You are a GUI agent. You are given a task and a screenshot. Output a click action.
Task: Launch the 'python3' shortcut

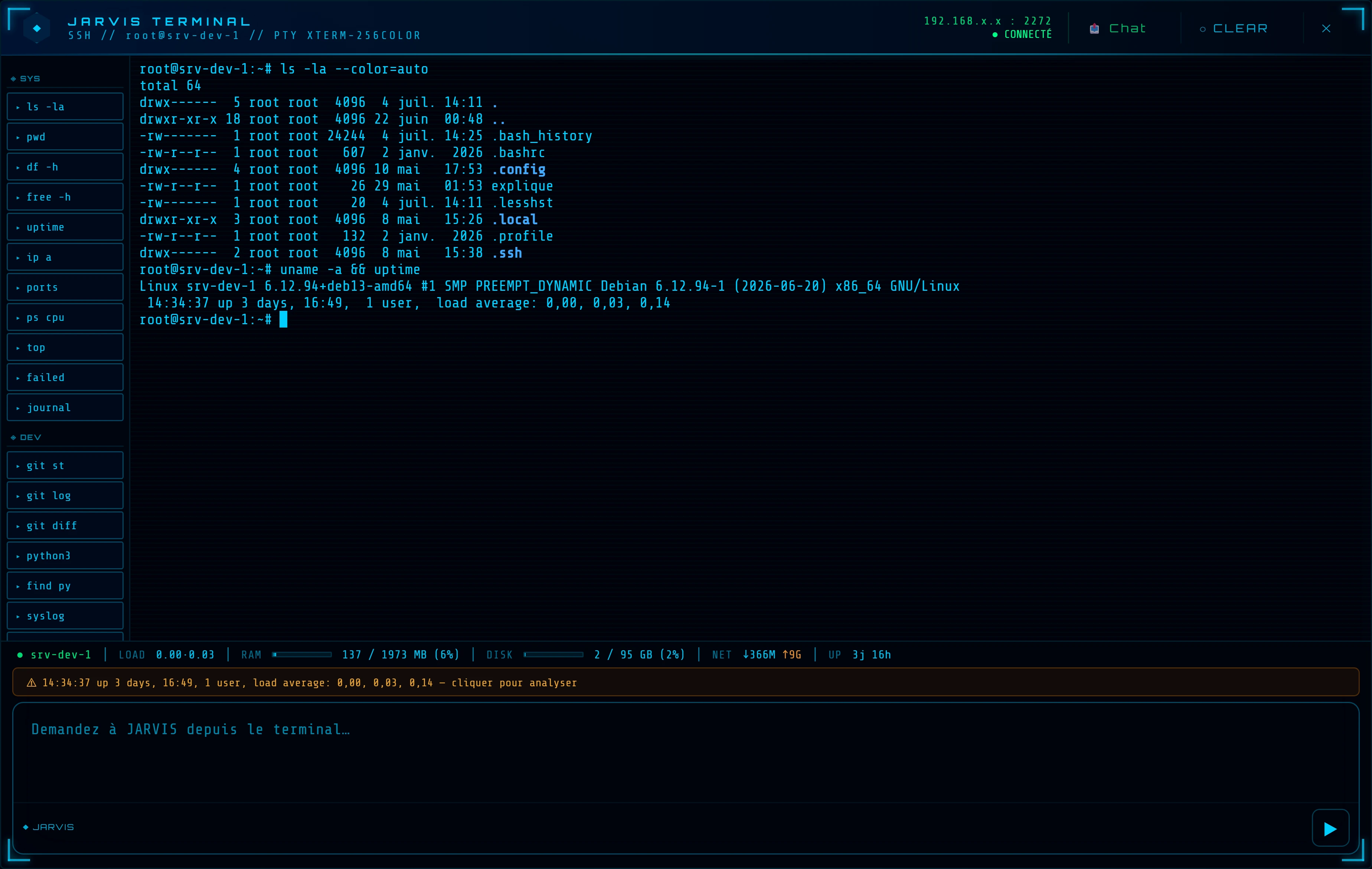pyautogui.click(x=65, y=556)
